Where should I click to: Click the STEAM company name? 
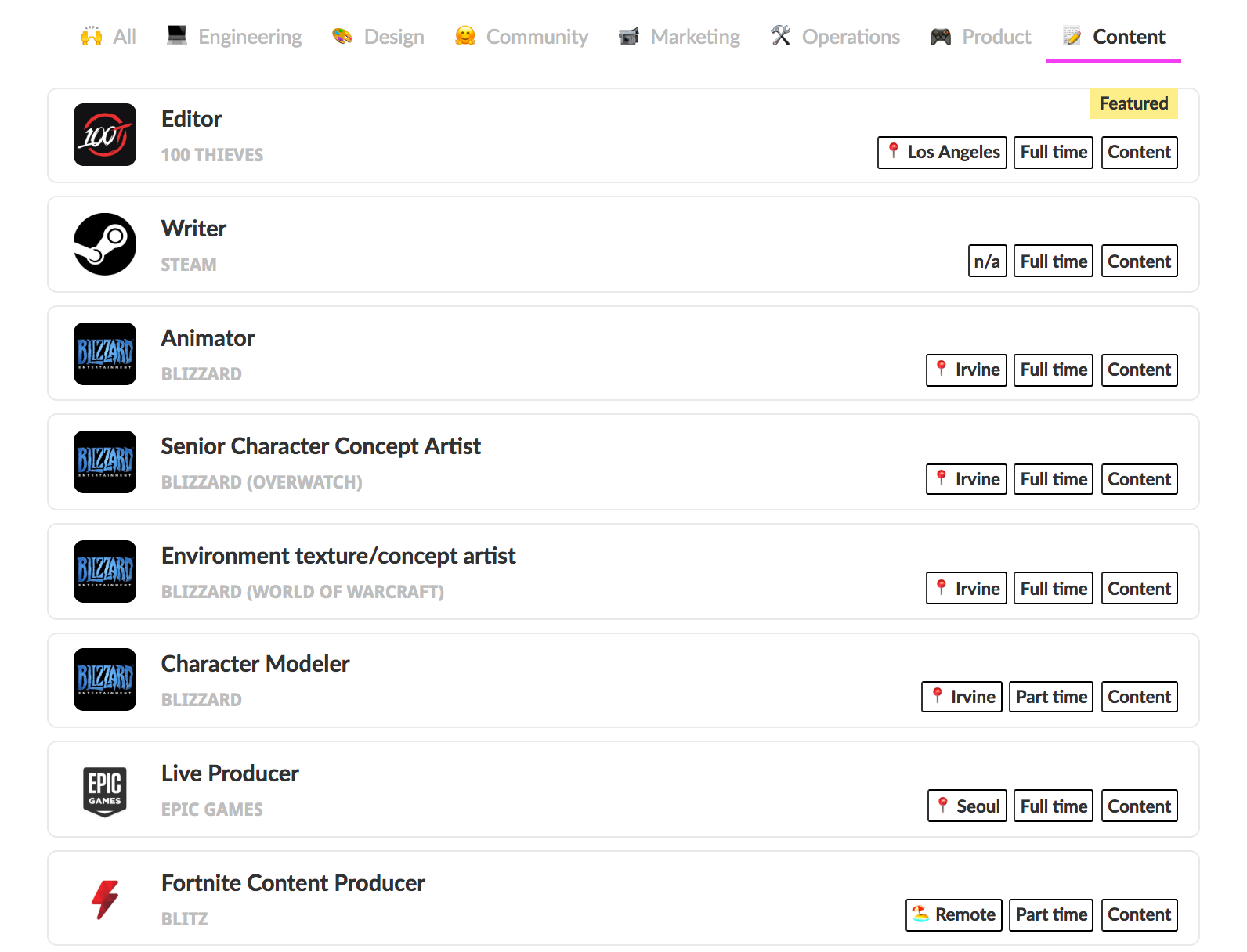pyautogui.click(x=189, y=265)
